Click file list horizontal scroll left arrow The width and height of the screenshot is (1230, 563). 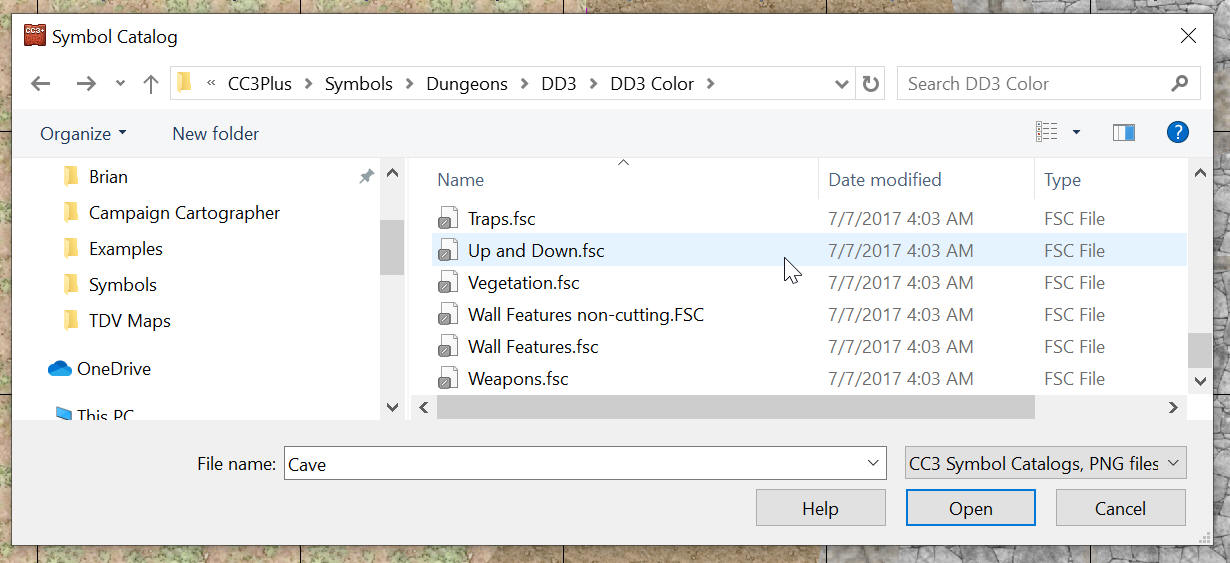423,407
